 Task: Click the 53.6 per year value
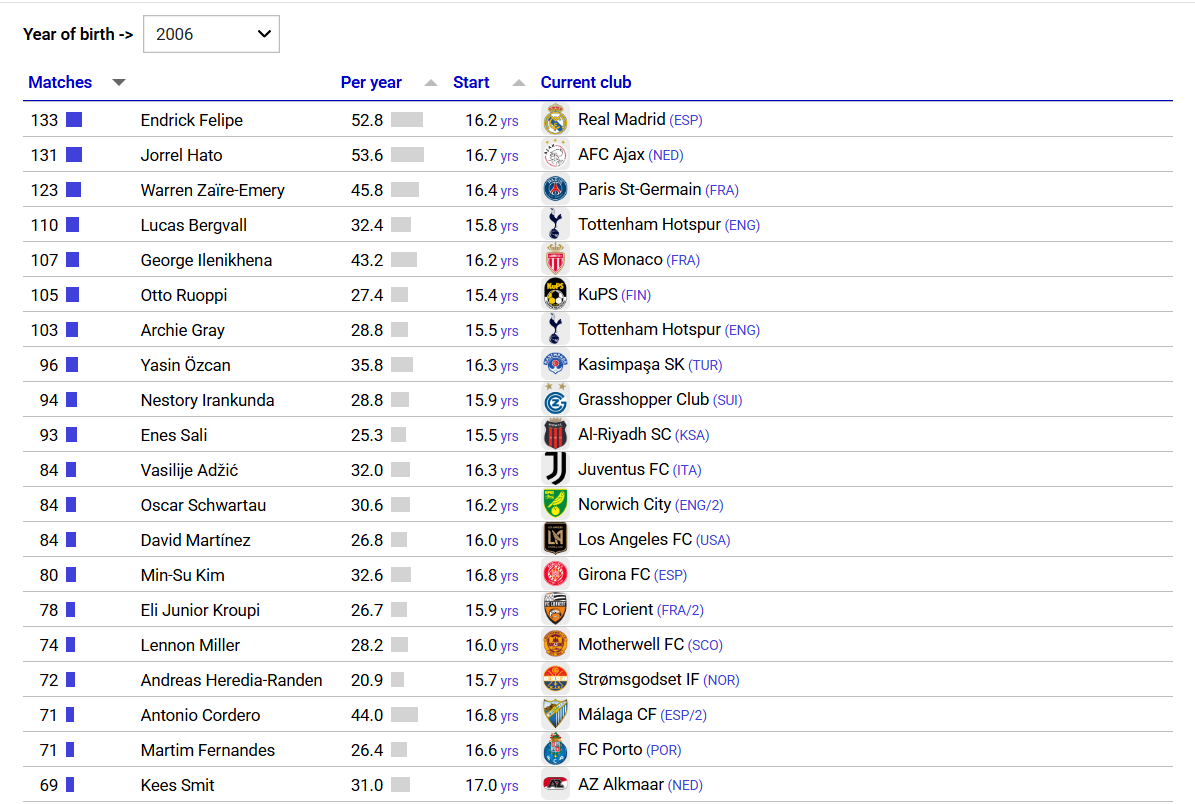(x=367, y=155)
